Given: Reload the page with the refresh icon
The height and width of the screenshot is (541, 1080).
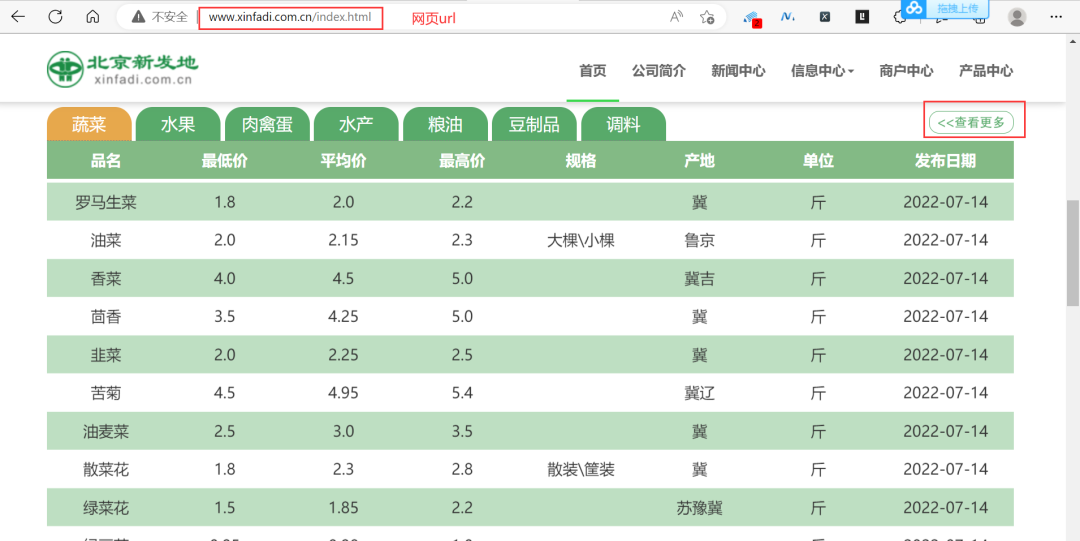Looking at the screenshot, I should 55,17.
